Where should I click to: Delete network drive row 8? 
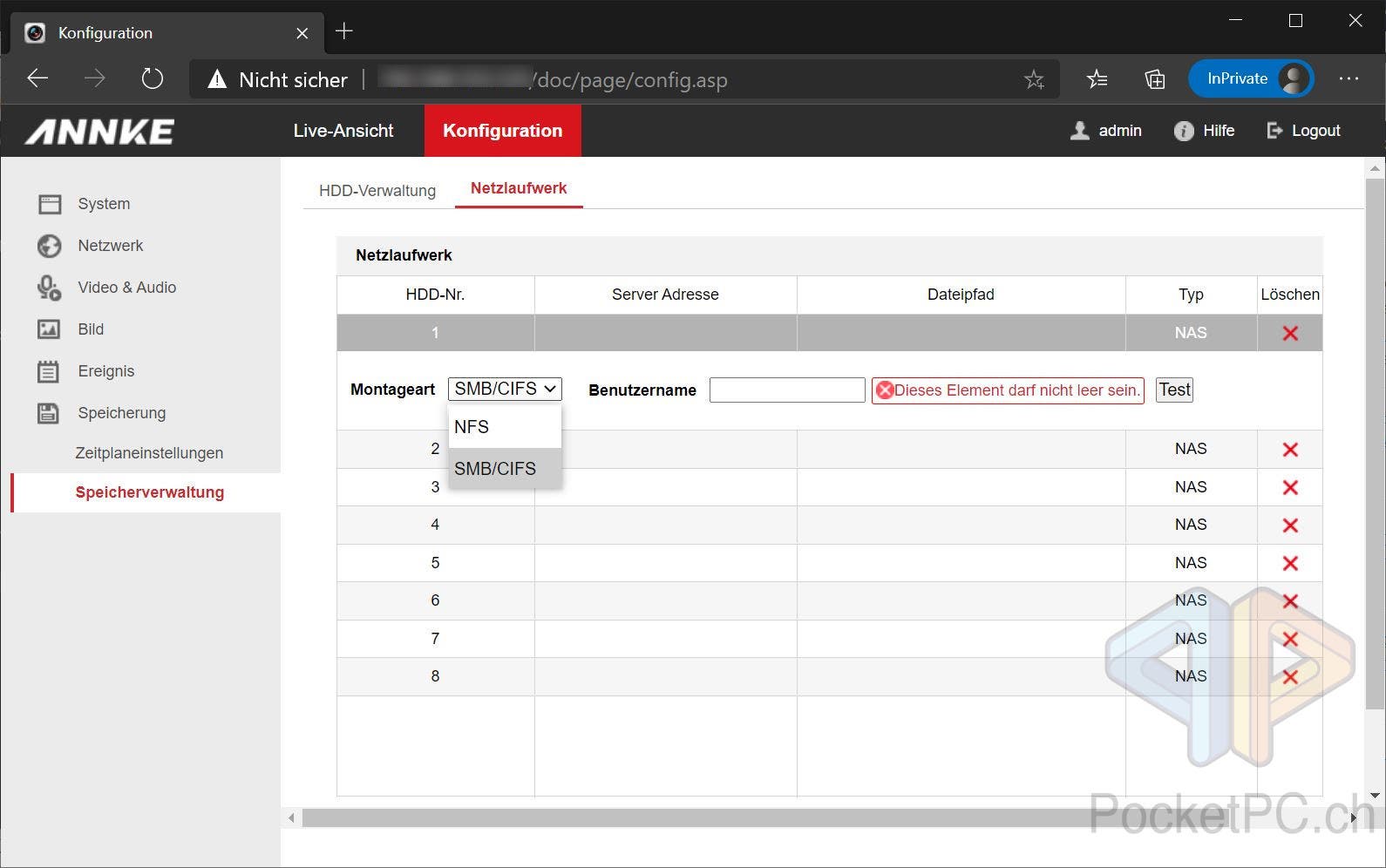1290,676
